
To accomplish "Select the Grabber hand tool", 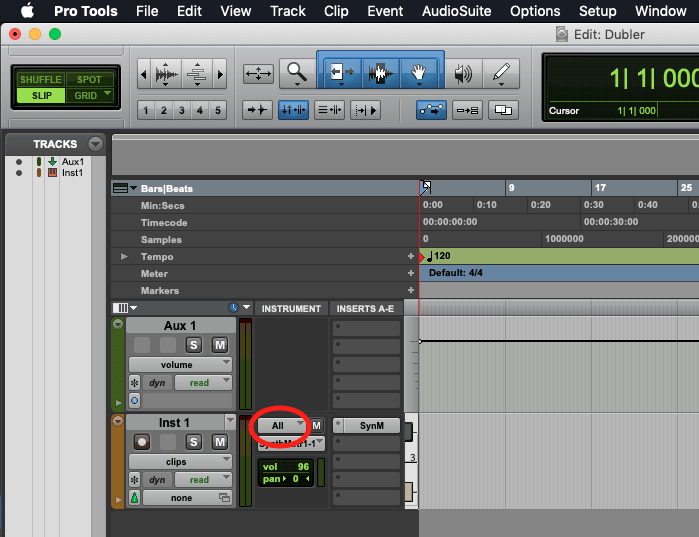I will (x=419, y=73).
